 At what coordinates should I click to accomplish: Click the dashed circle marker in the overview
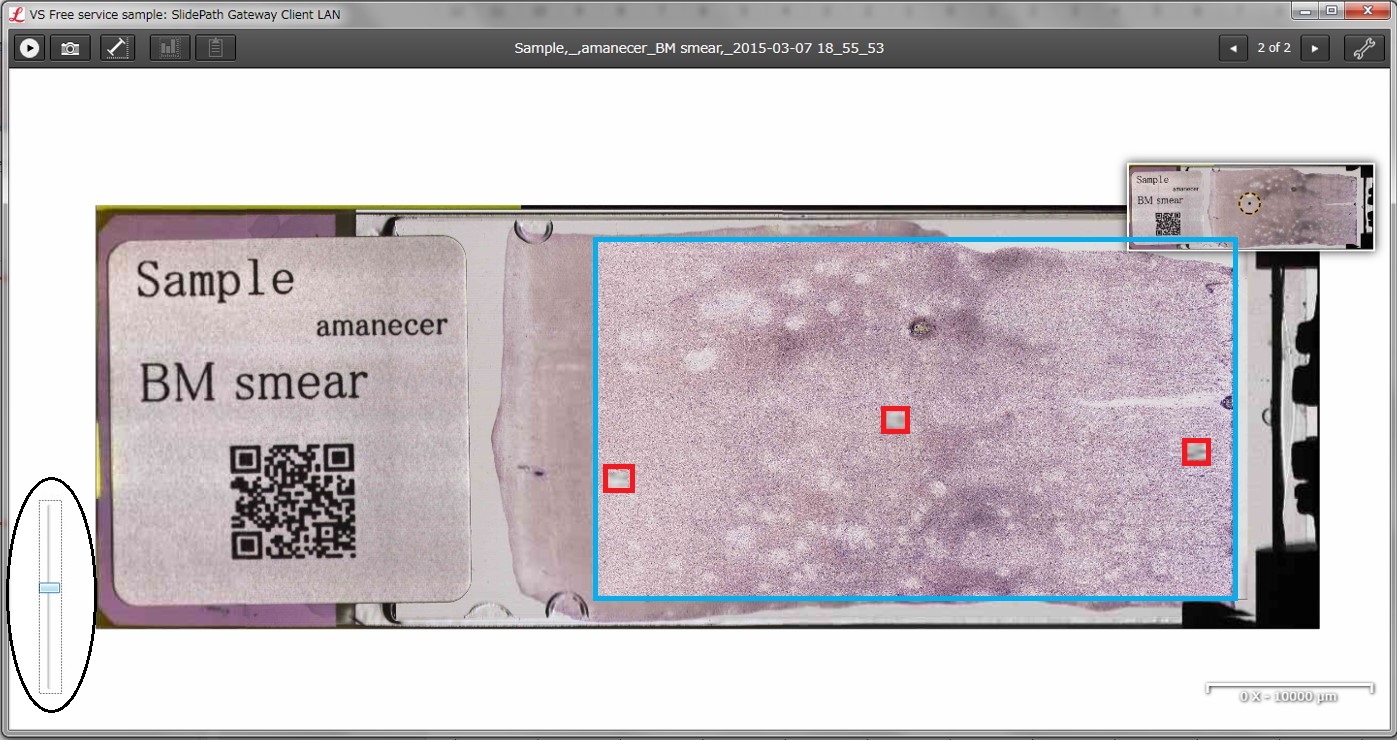(x=1249, y=204)
